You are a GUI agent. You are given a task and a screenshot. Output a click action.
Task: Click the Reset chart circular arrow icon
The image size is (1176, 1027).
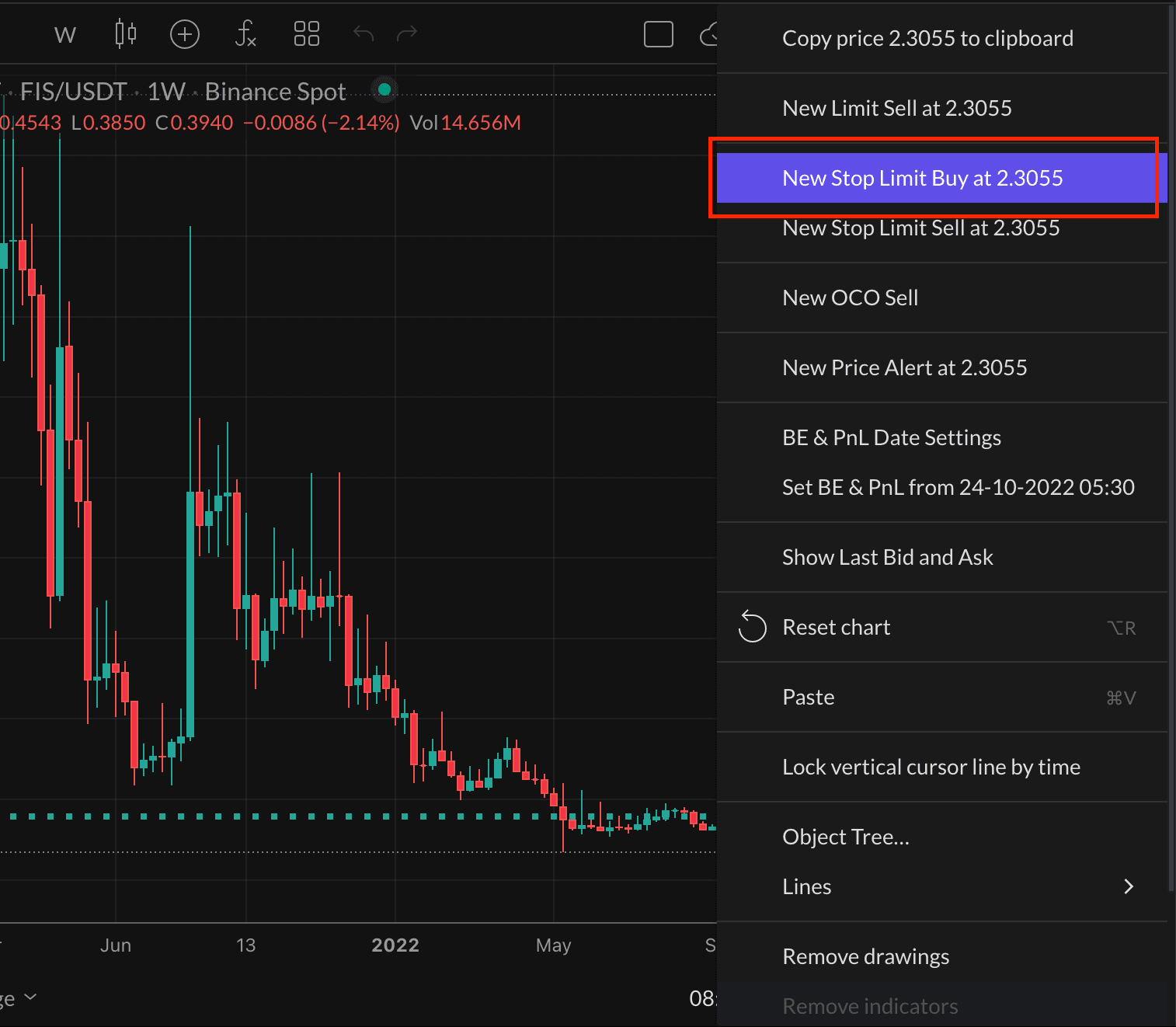tap(752, 627)
